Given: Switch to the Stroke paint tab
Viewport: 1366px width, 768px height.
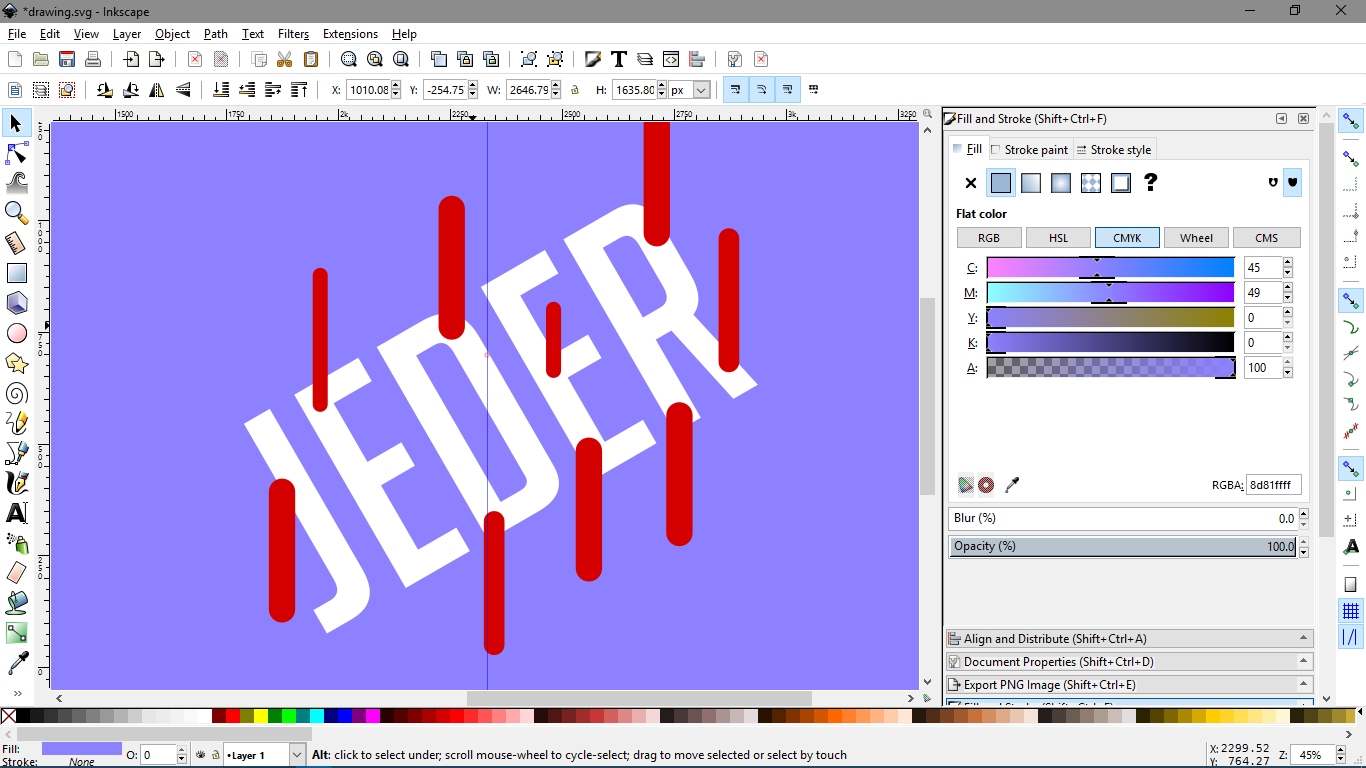Looking at the screenshot, I should click(x=1031, y=149).
